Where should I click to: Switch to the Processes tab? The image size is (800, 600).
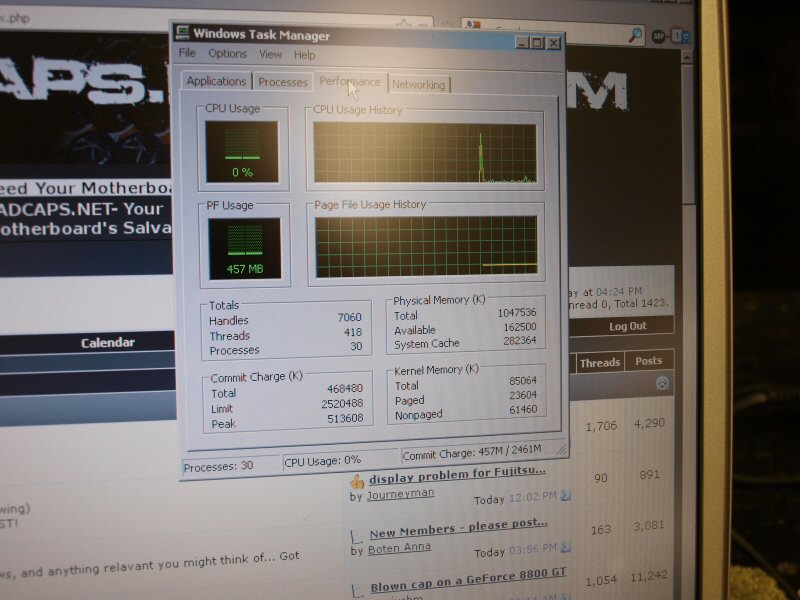tap(283, 82)
